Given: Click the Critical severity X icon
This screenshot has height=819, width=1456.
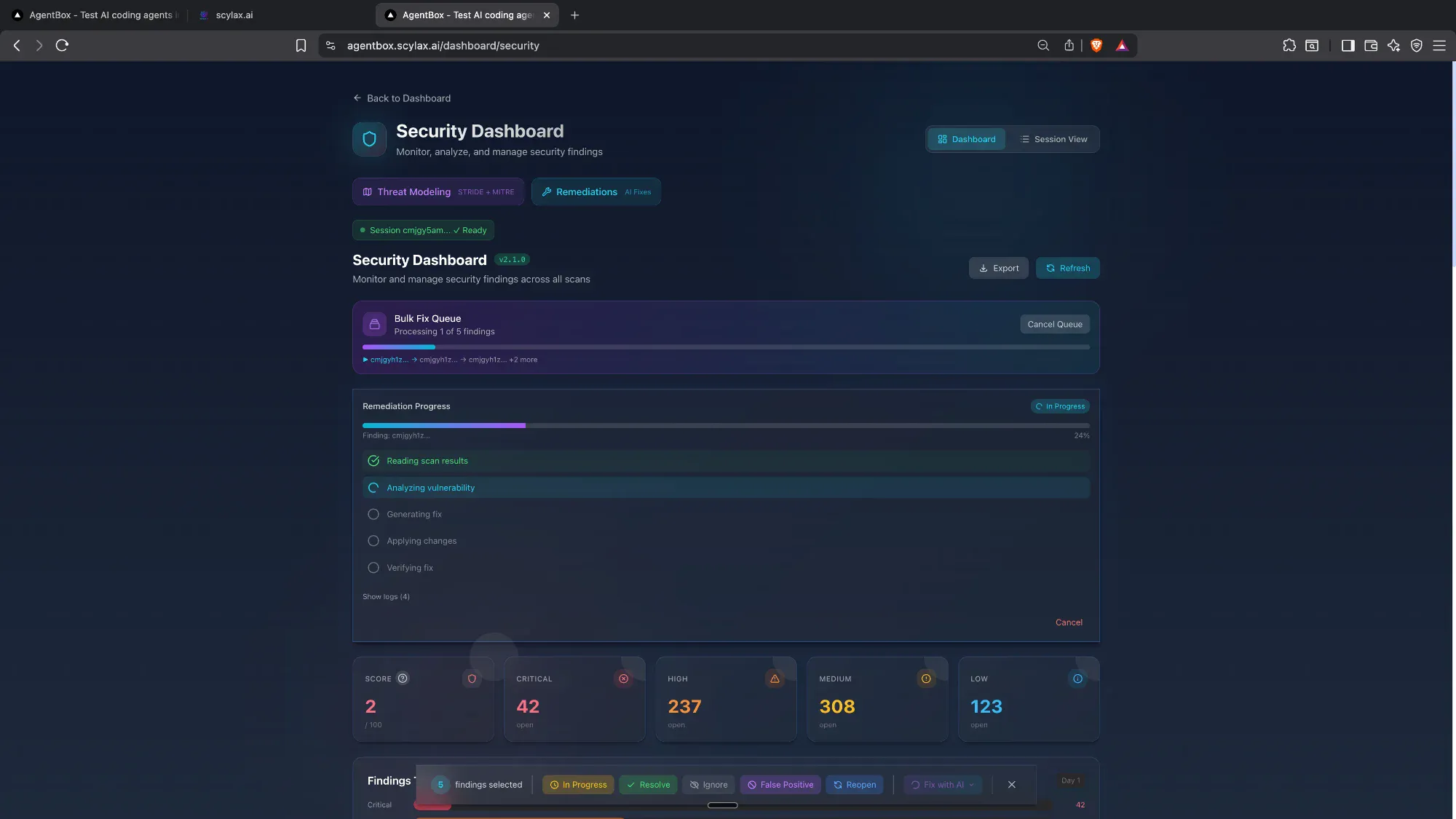Looking at the screenshot, I should coord(623,678).
